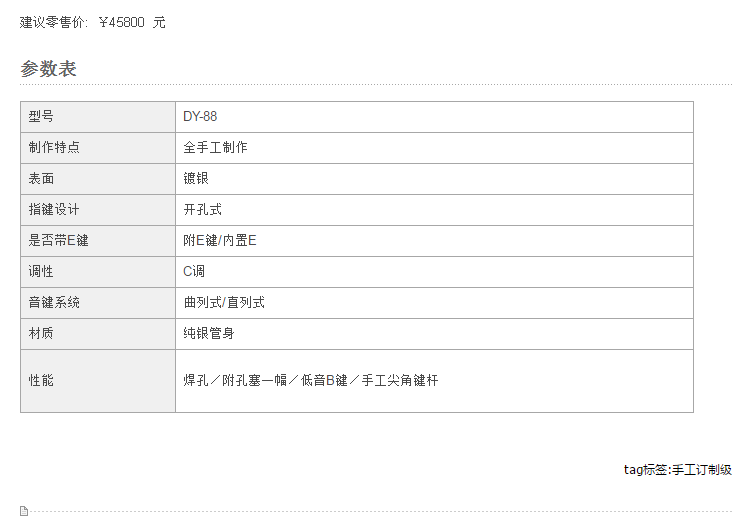Click the 开孔式 key design value
This screenshot has height=532, width=740.
202,210
